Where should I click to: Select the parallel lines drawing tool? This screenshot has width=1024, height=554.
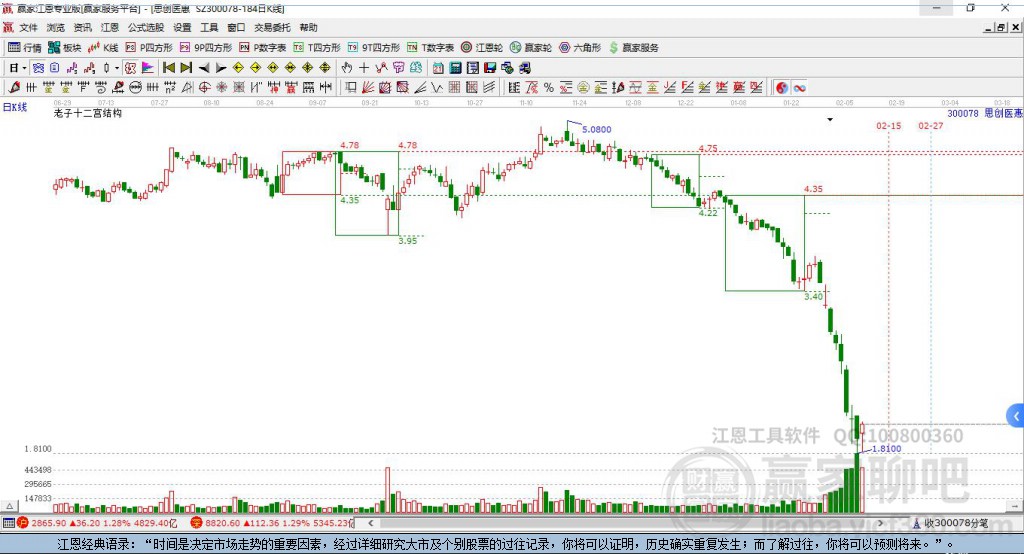pos(489,88)
